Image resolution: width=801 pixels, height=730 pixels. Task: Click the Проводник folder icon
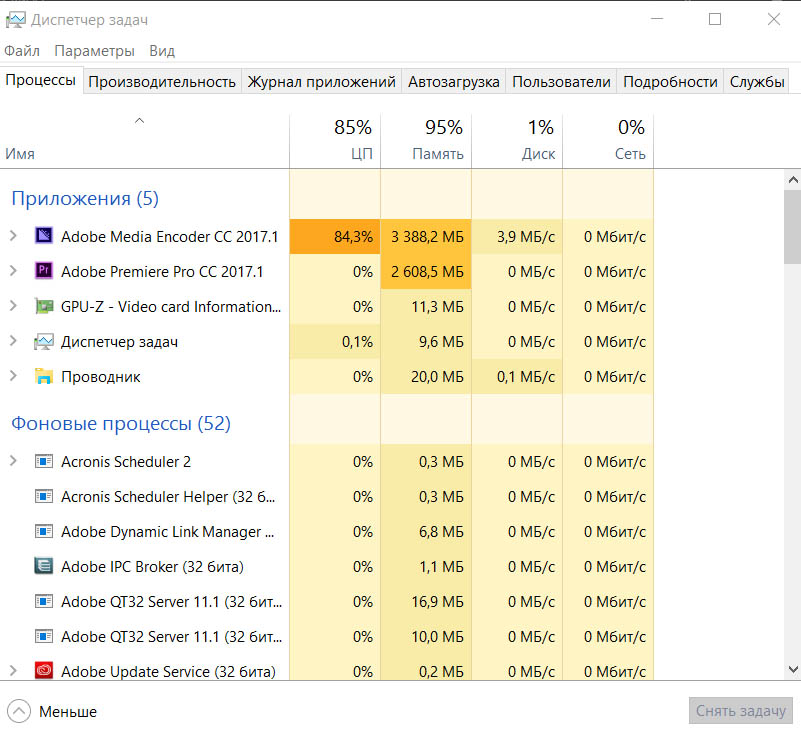click(x=44, y=376)
